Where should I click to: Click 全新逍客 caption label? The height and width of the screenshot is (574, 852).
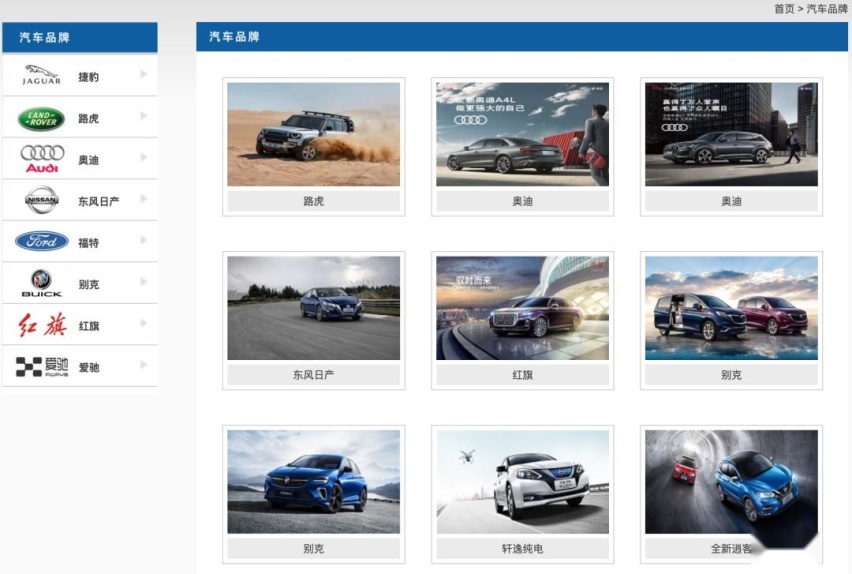(731, 548)
